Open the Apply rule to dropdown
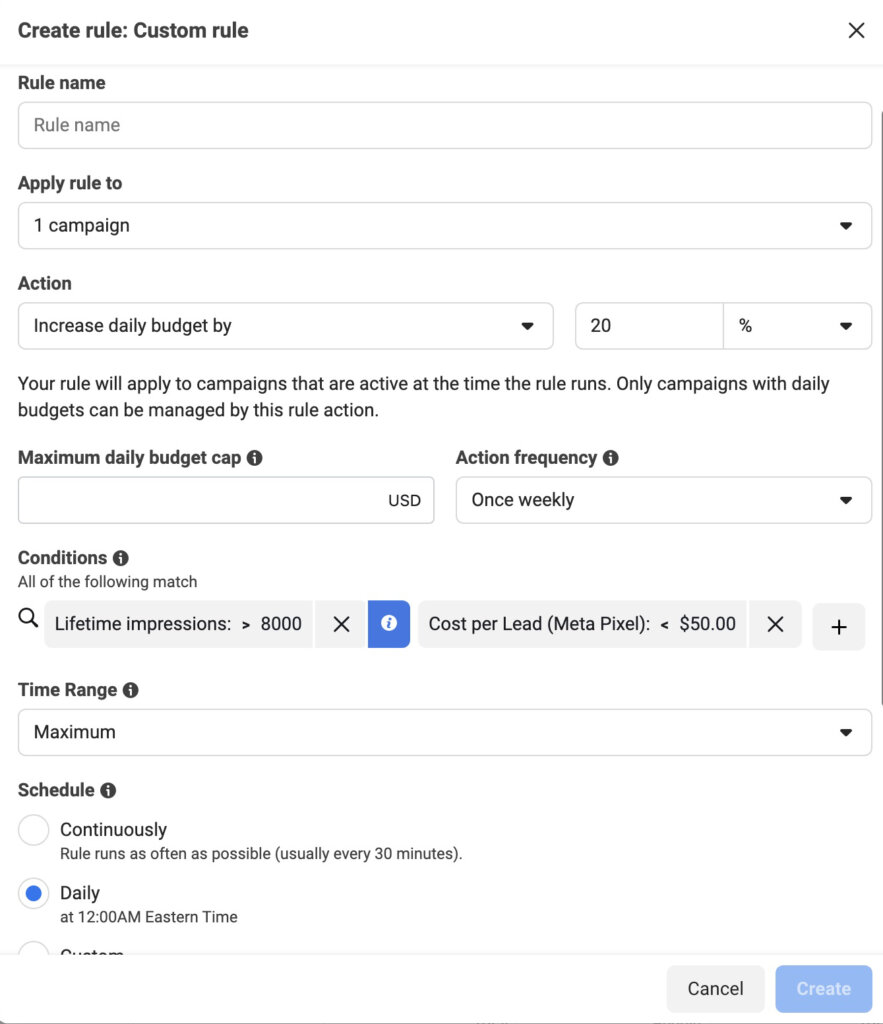Image resolution: width=883 pixels, height=1024 pixels. 444,225
